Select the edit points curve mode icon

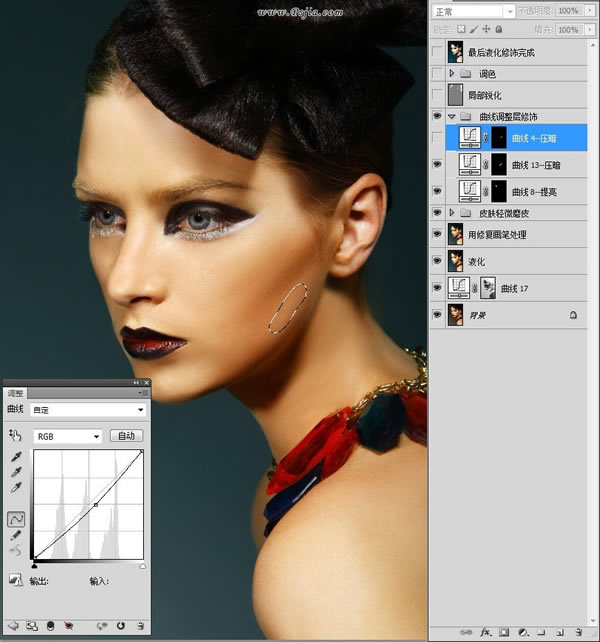tap(16, 520)
